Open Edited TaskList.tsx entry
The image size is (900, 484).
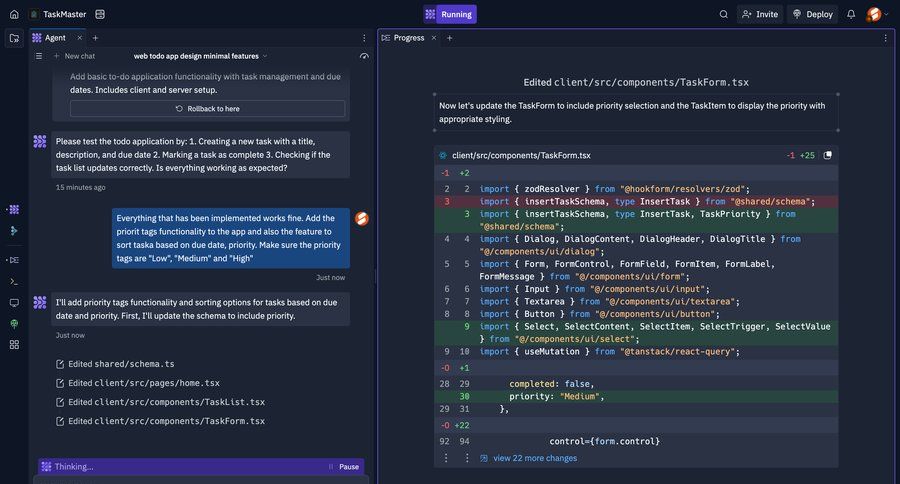point(160,402)
